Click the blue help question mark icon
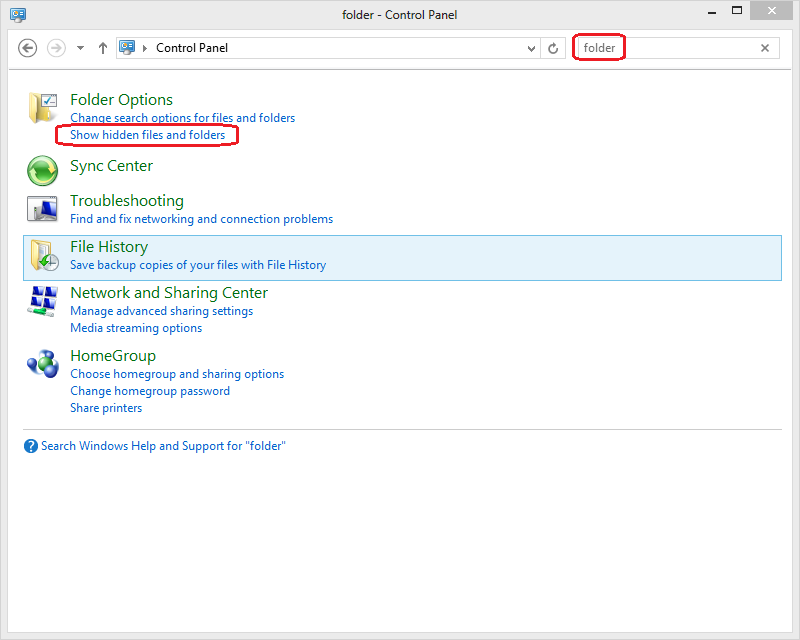The height and width of the screenshot is (640, 800). tap(31, 446)
